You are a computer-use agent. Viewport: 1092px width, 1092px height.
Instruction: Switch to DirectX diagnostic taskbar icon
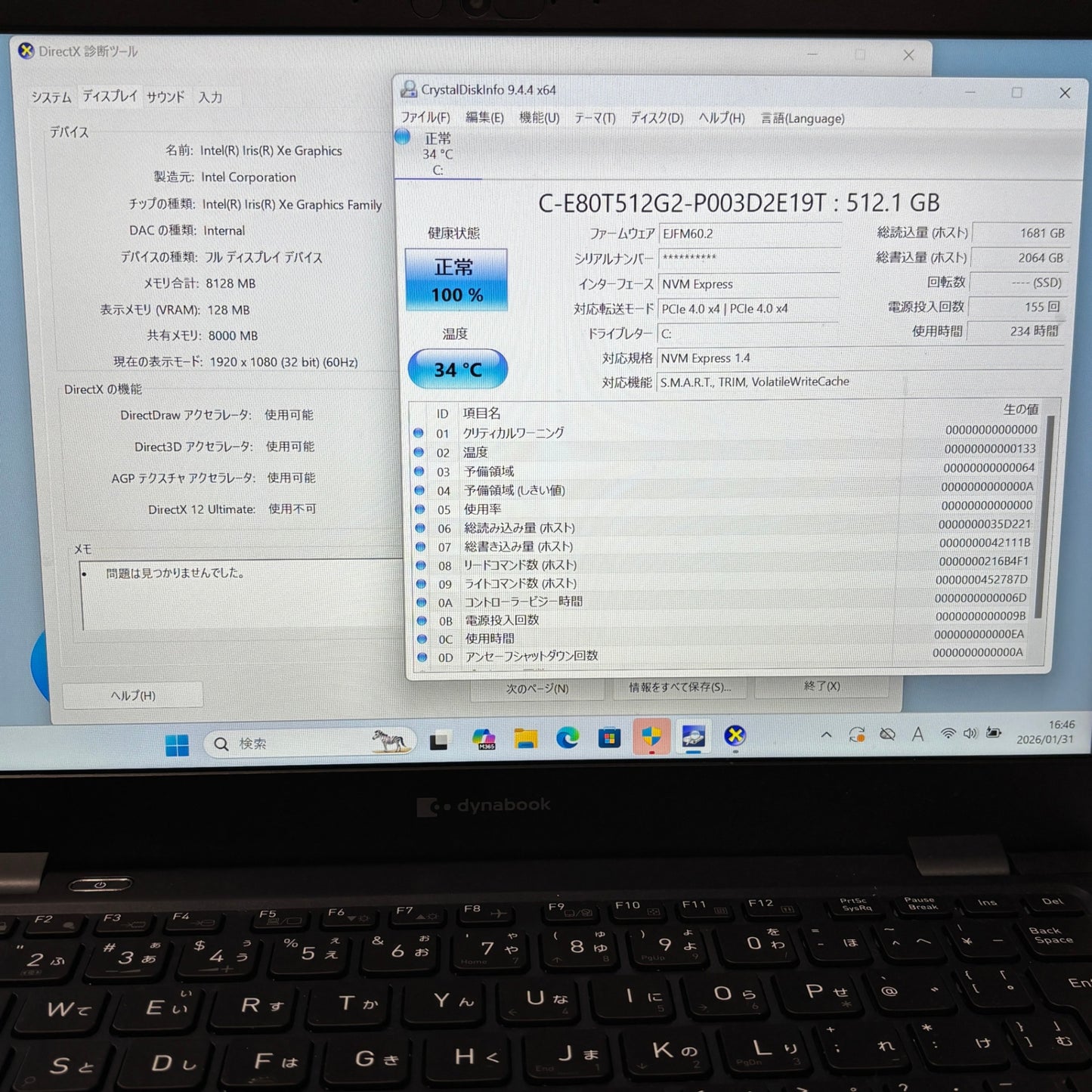pos(735,735)
